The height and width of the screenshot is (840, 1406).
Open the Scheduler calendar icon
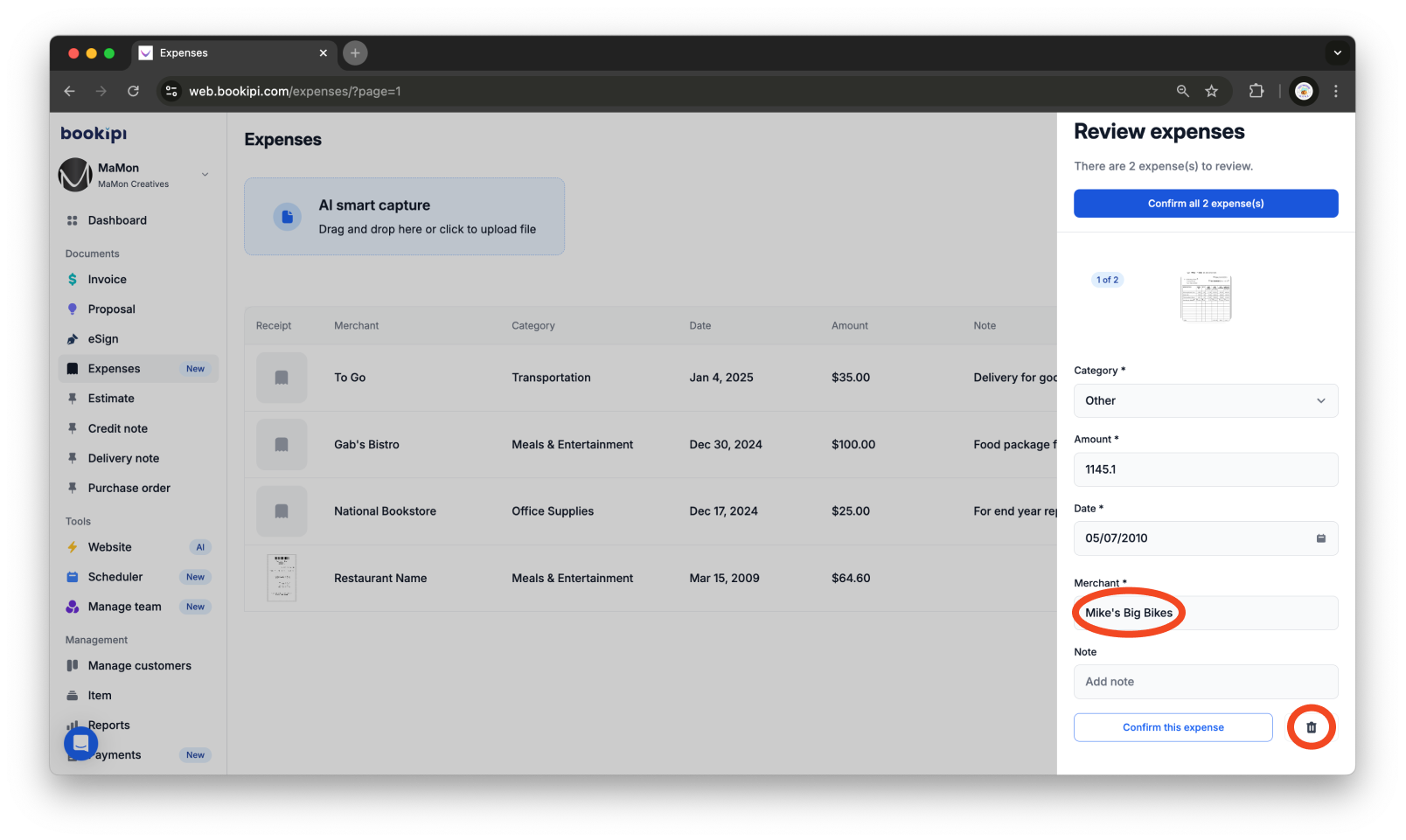click(73, 577)
